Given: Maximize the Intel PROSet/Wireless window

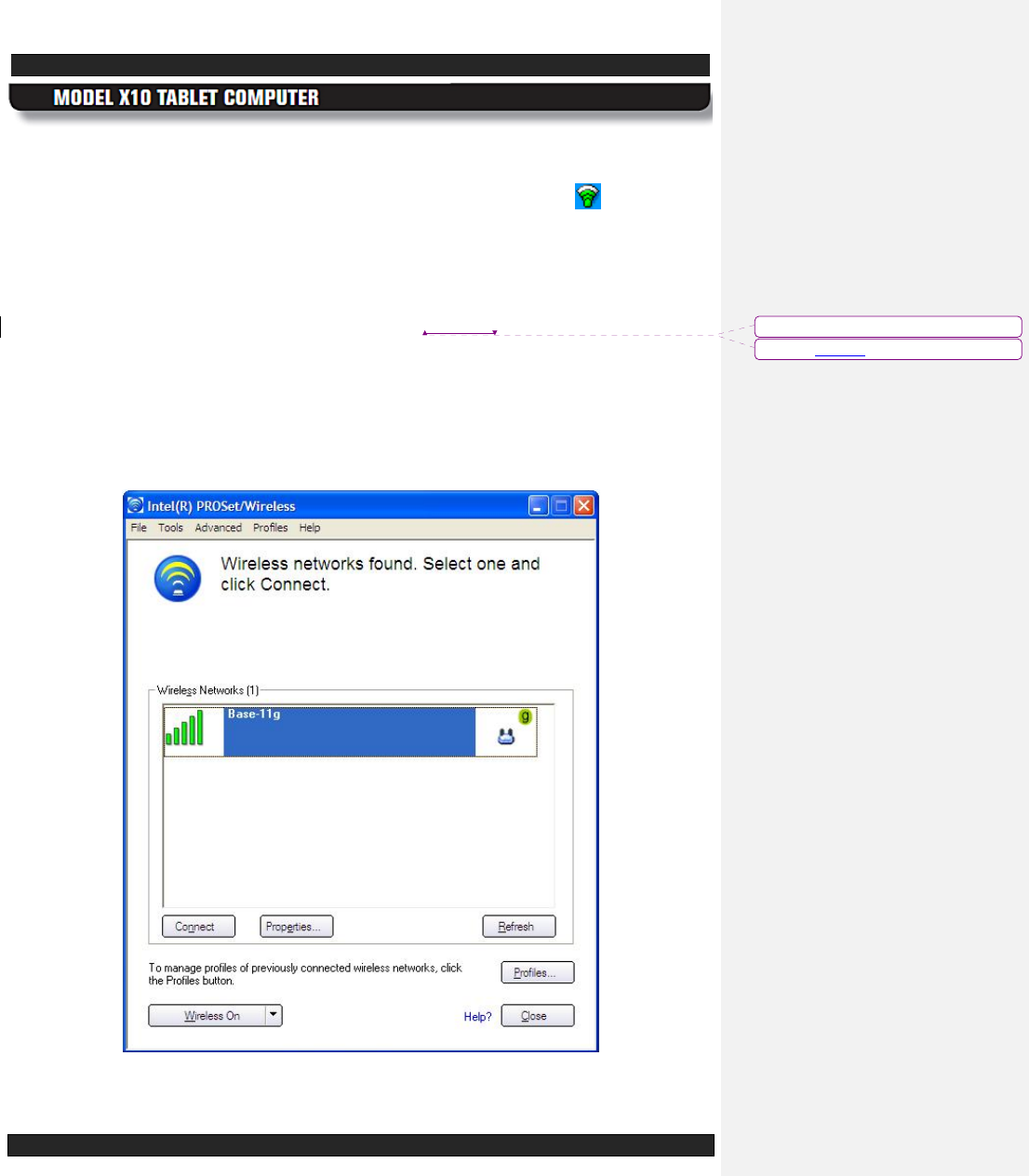Looking at the screenshot, I should [561, 505].
